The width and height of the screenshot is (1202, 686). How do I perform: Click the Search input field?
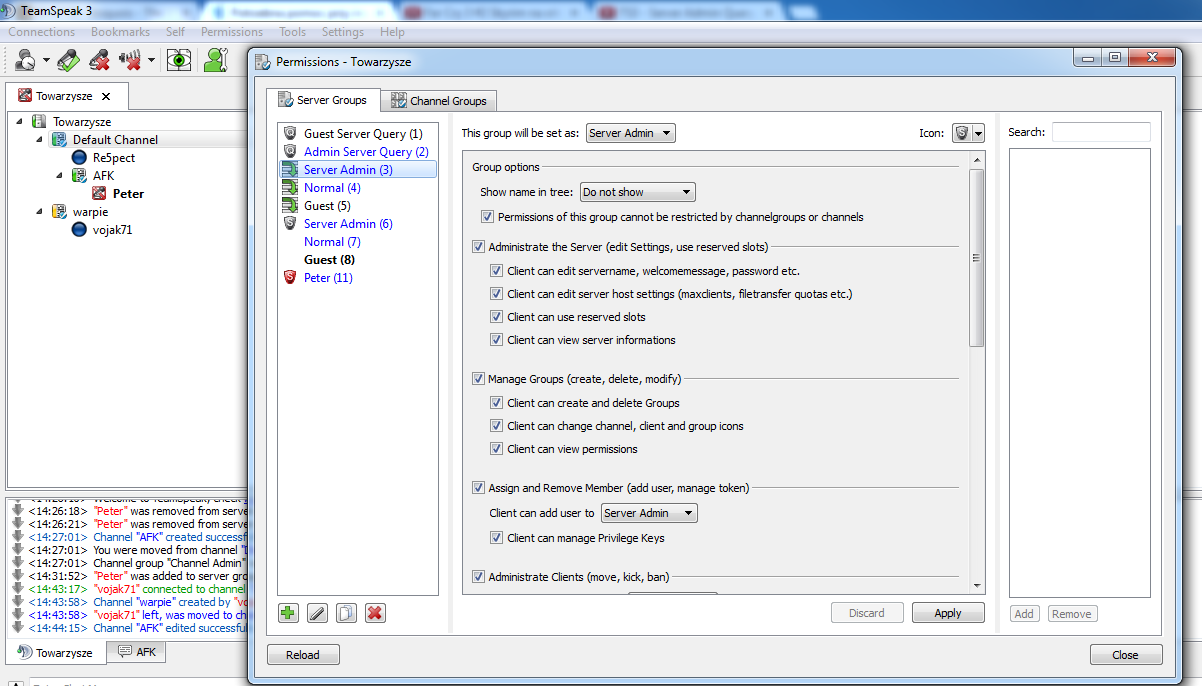pyautogui.click(x=1101, y=132)
